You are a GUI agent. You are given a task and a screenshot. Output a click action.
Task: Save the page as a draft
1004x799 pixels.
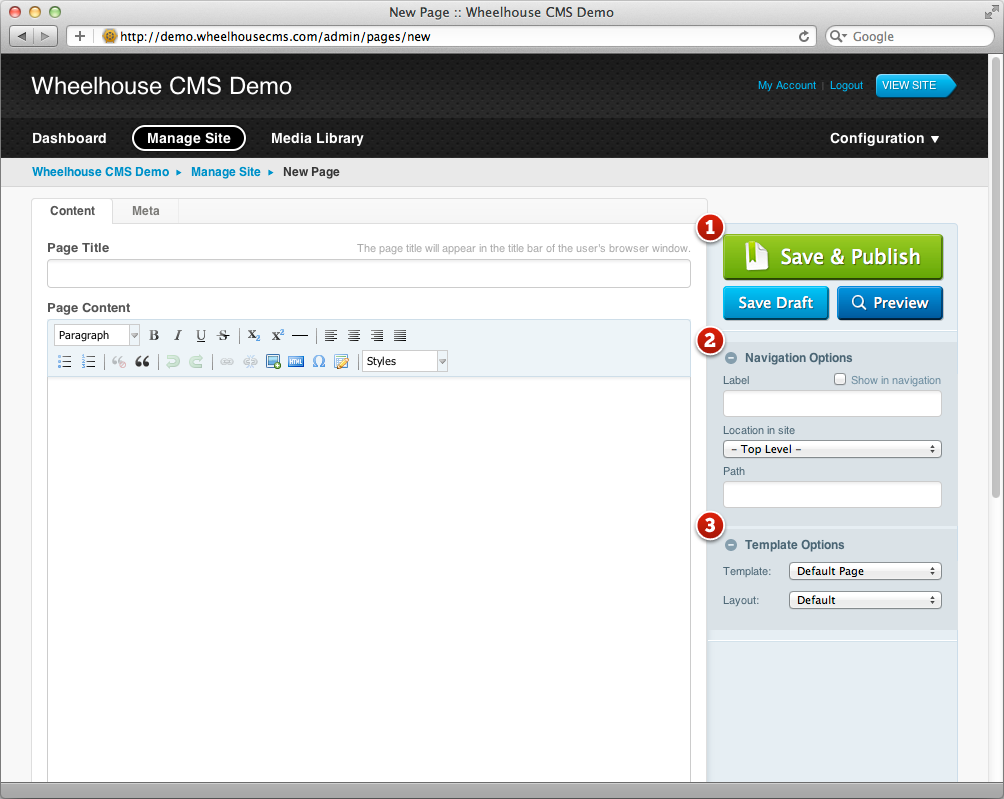click(x=775, y=303)
